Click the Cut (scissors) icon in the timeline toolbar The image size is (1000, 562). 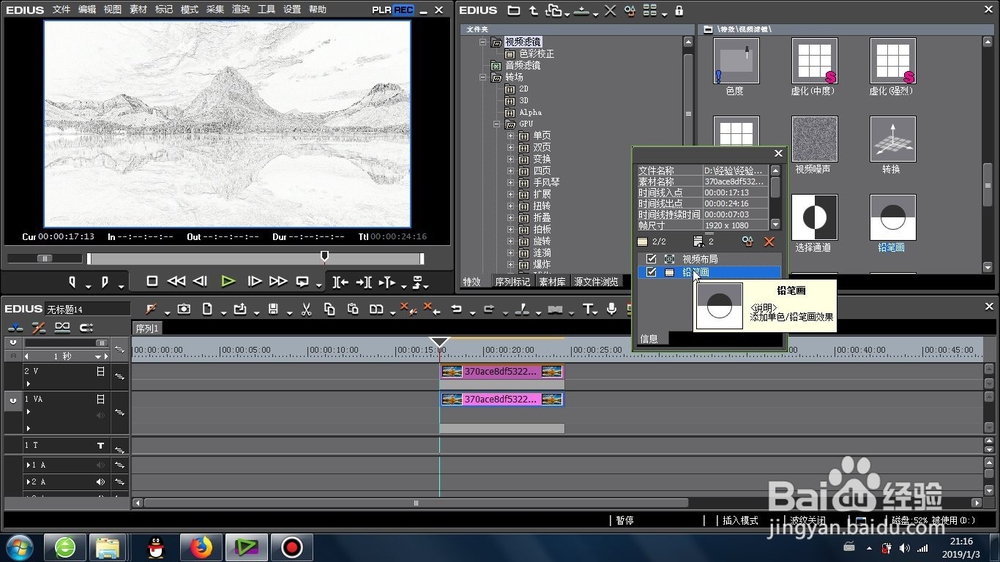pyautogui.click(x=306, y=309)
